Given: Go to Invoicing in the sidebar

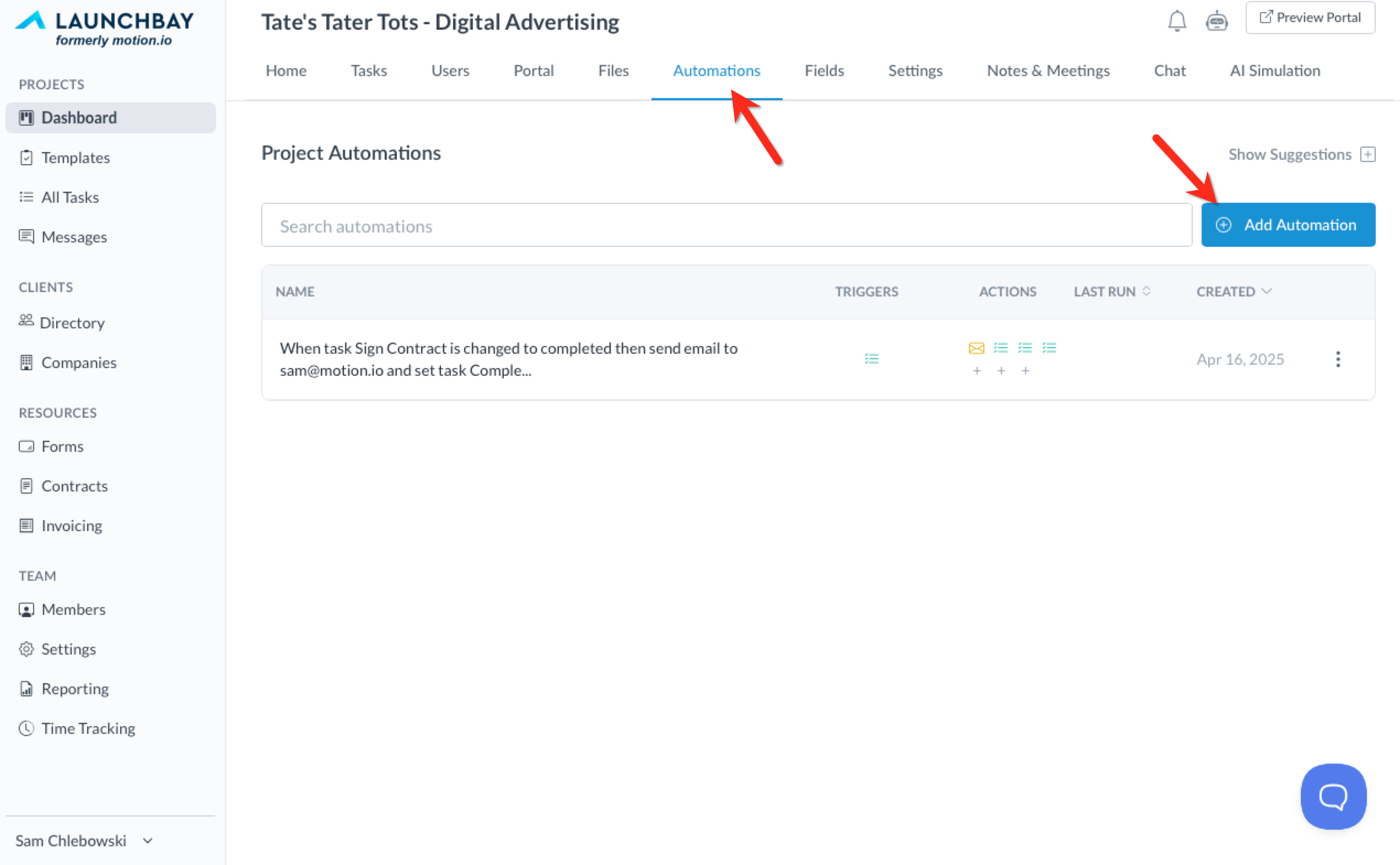Looking at the screenshot, I should [72, 526].
